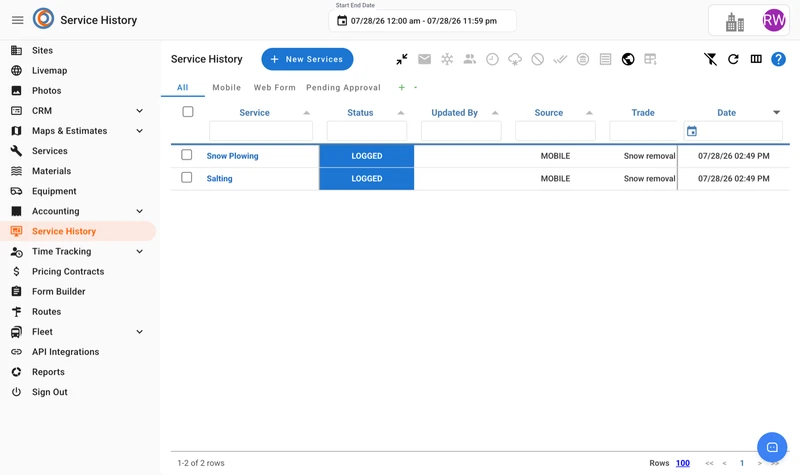Check the Snow Plowing row checkbox
The height and width of the screenshot is (475, 800).
187,155
